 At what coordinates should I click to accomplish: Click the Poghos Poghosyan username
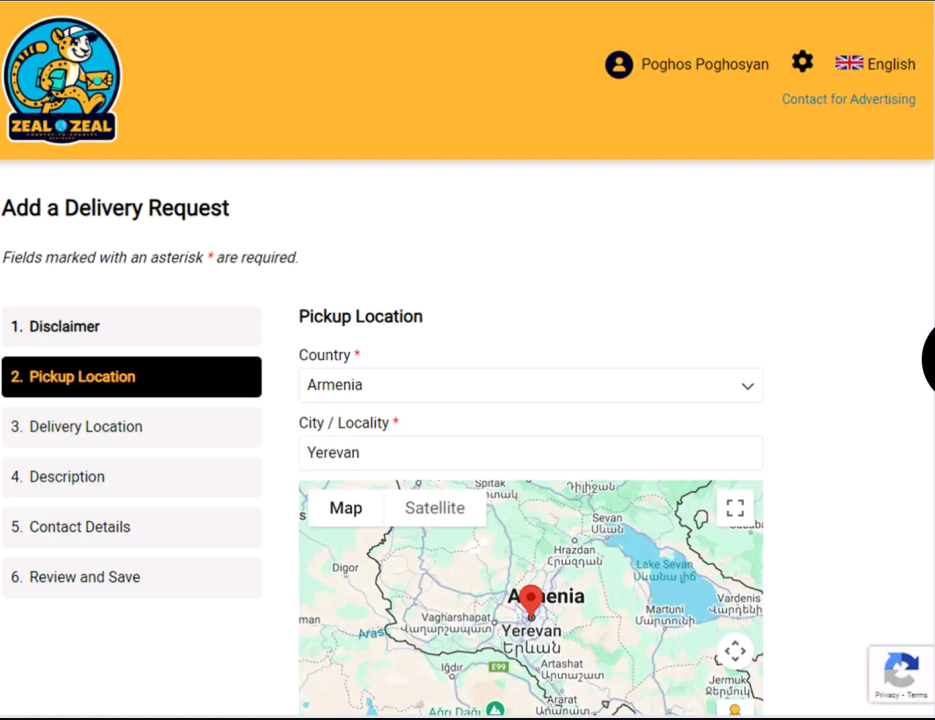pyautogui.click(x=705, y=64)
